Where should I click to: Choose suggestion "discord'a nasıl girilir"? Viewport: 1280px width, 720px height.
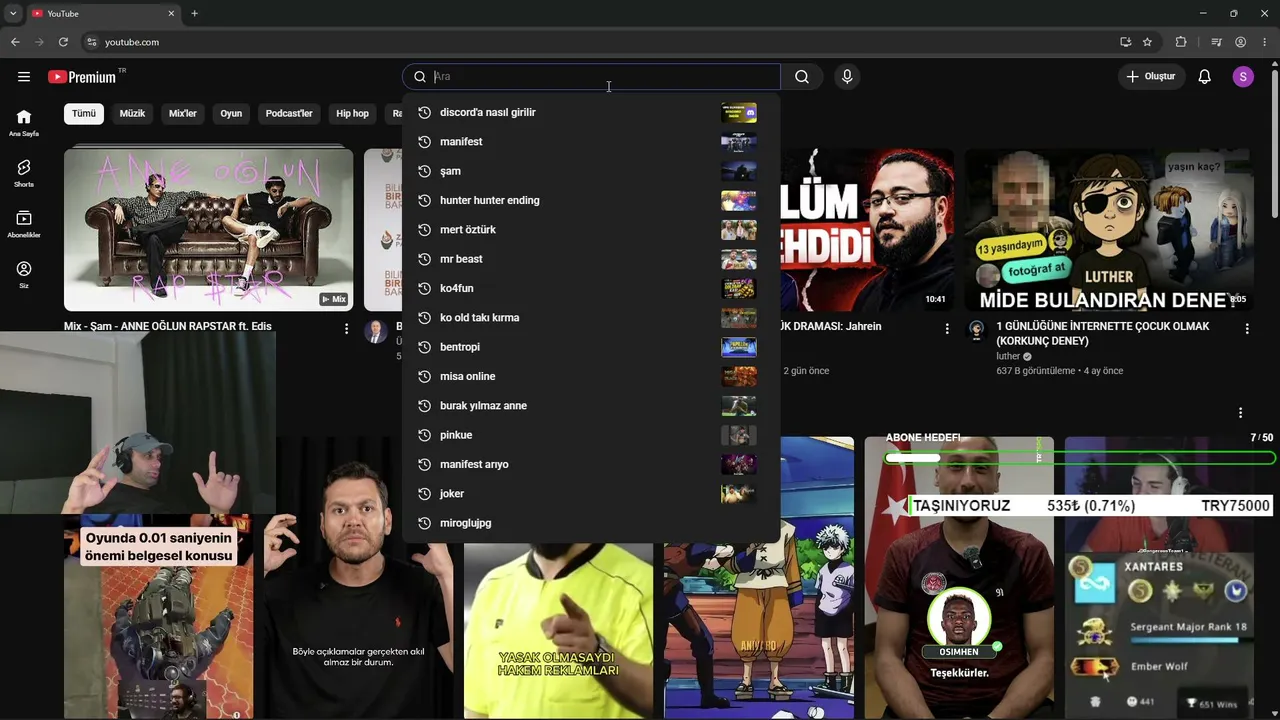tap(591, 113)
